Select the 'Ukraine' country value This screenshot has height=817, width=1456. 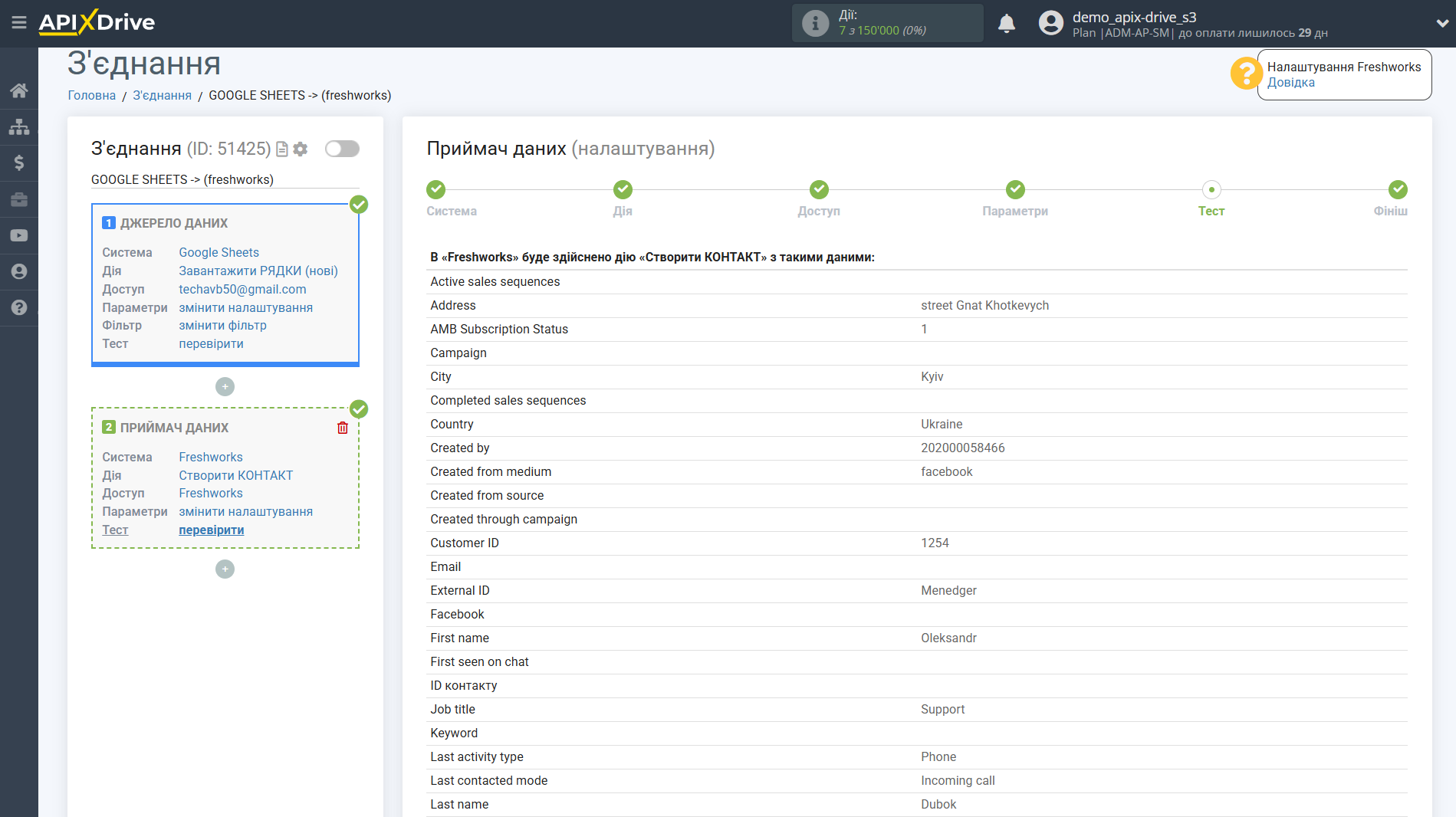point(942,424)
